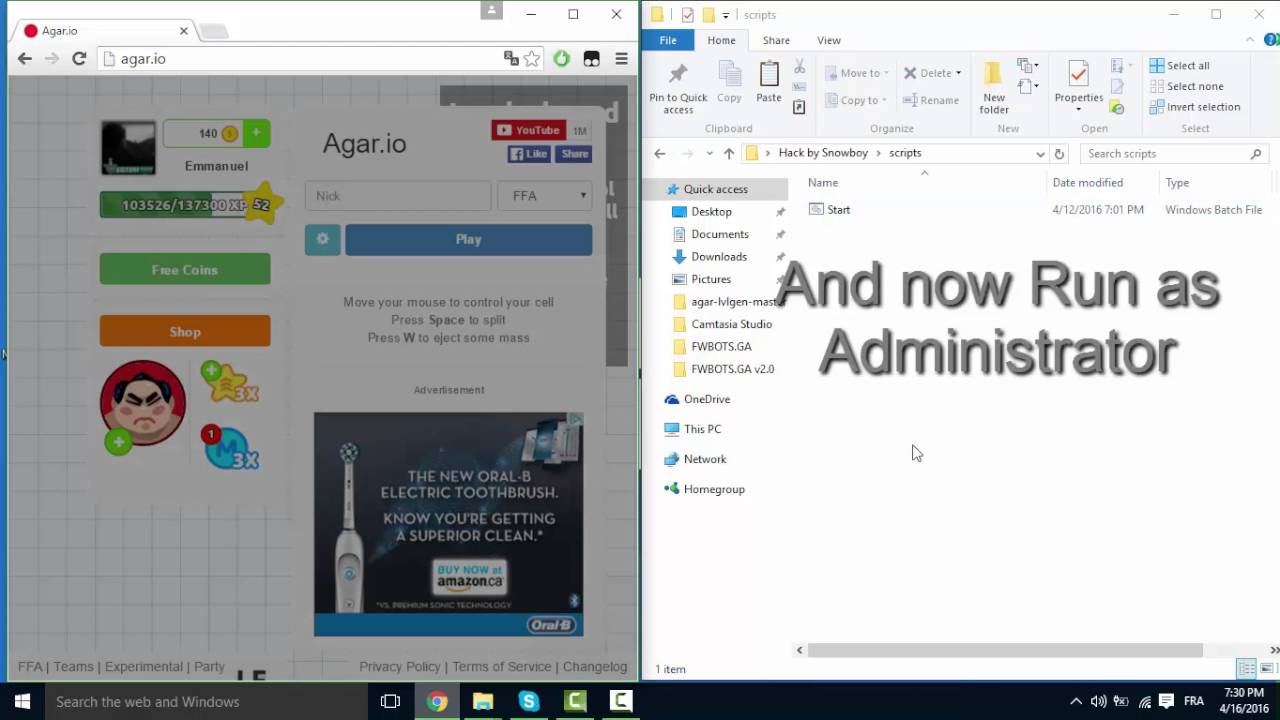Collapse the Explorer ribbon chevron

(x=1251, y=40)
